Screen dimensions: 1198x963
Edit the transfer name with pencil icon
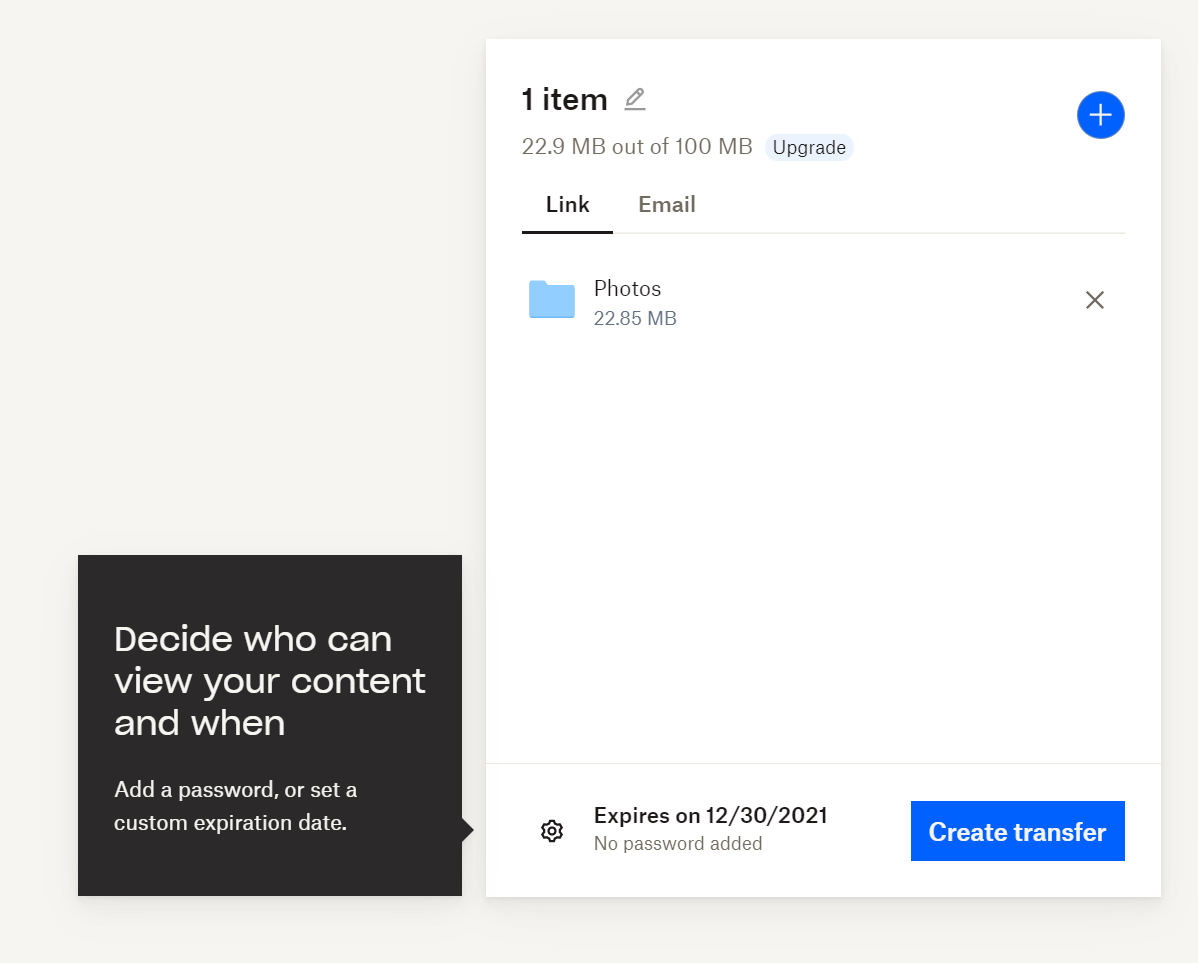(634, 99)
